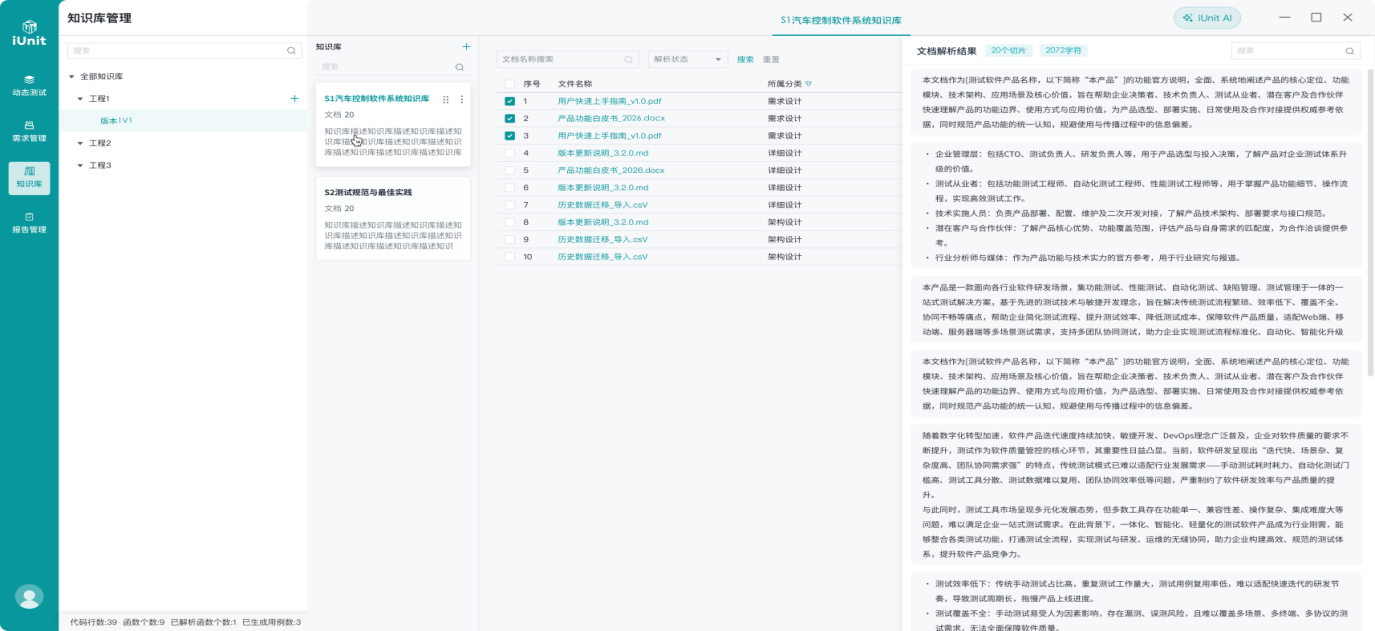This screenshot has width=1375, height=631.
Task: Select the 版本1V1 tree item
Action: tap(116, 120)
